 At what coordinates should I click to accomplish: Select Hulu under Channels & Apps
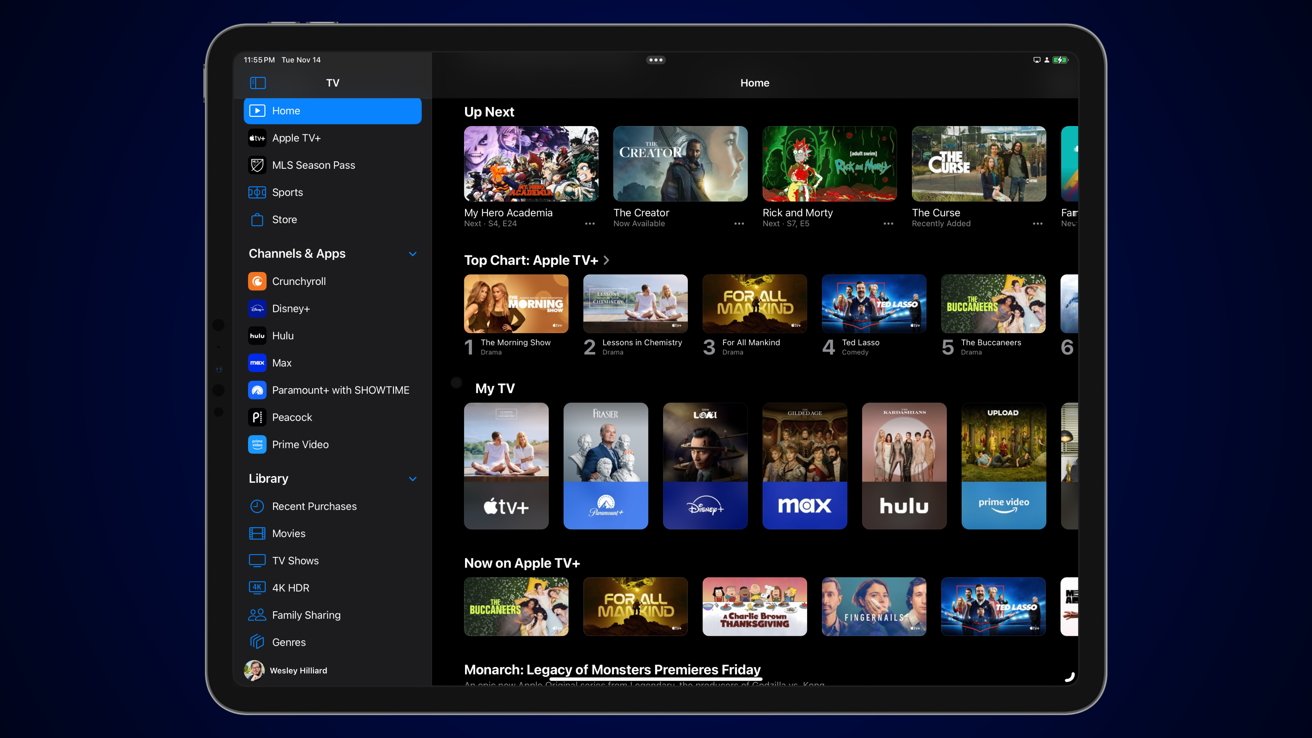coord(283,335)
